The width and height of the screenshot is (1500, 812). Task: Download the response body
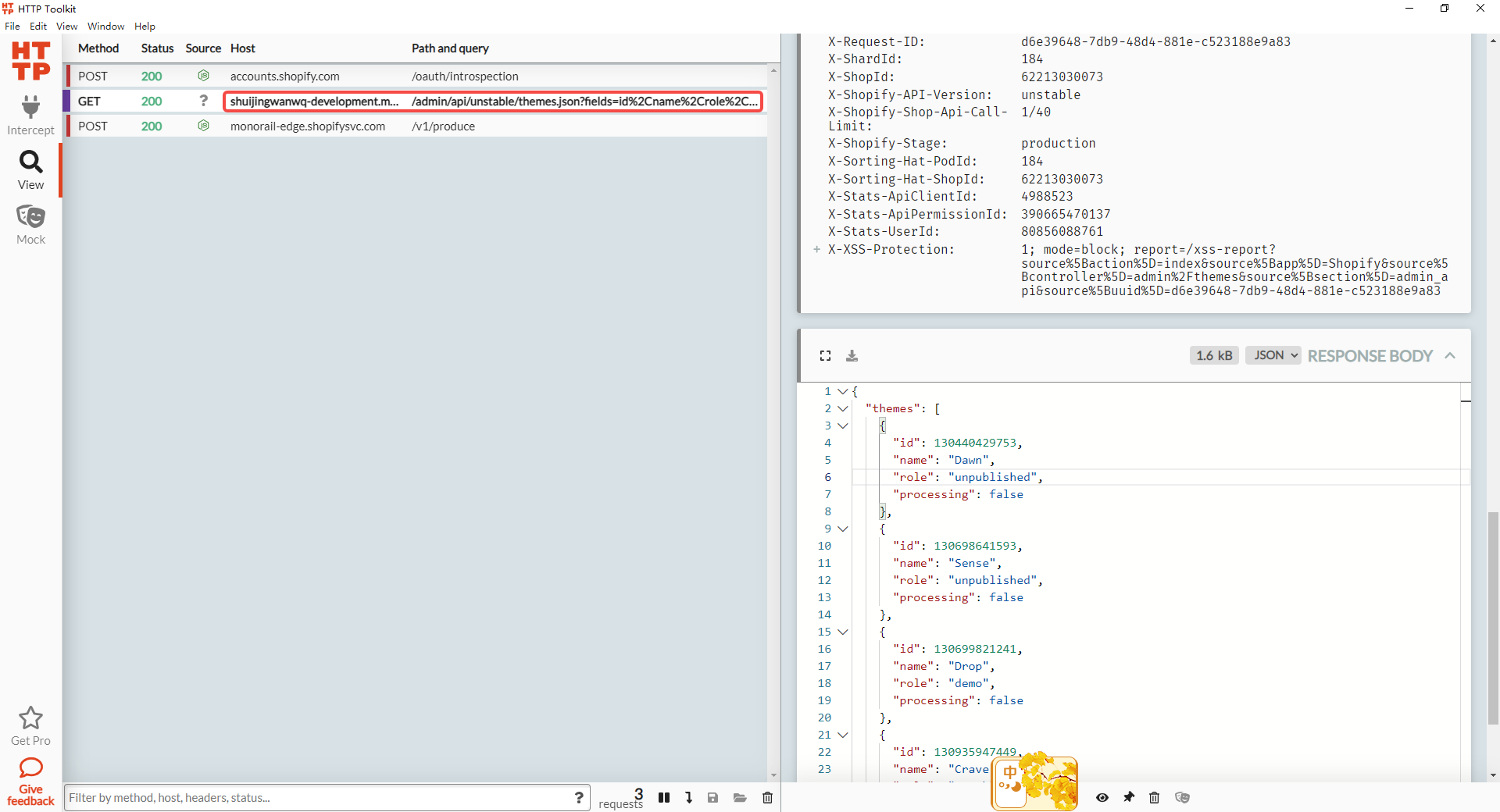[852, 356]
